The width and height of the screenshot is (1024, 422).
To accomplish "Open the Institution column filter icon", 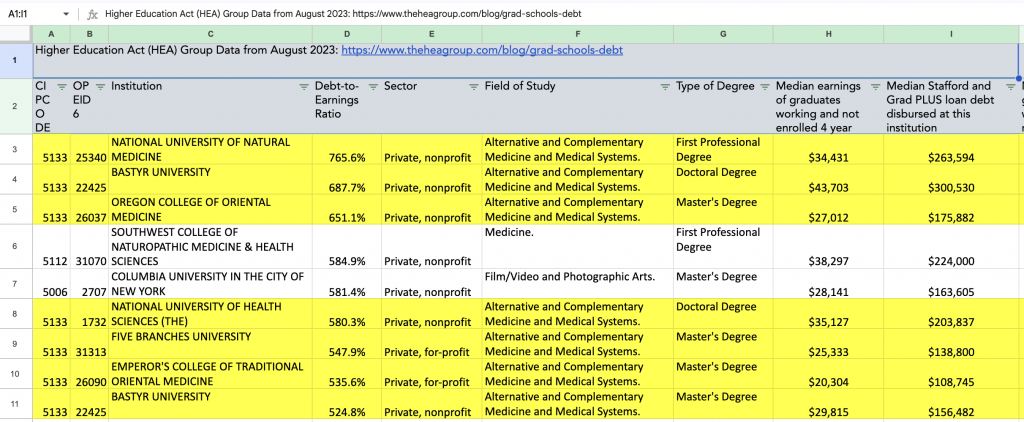I will (x=304, y=87).
